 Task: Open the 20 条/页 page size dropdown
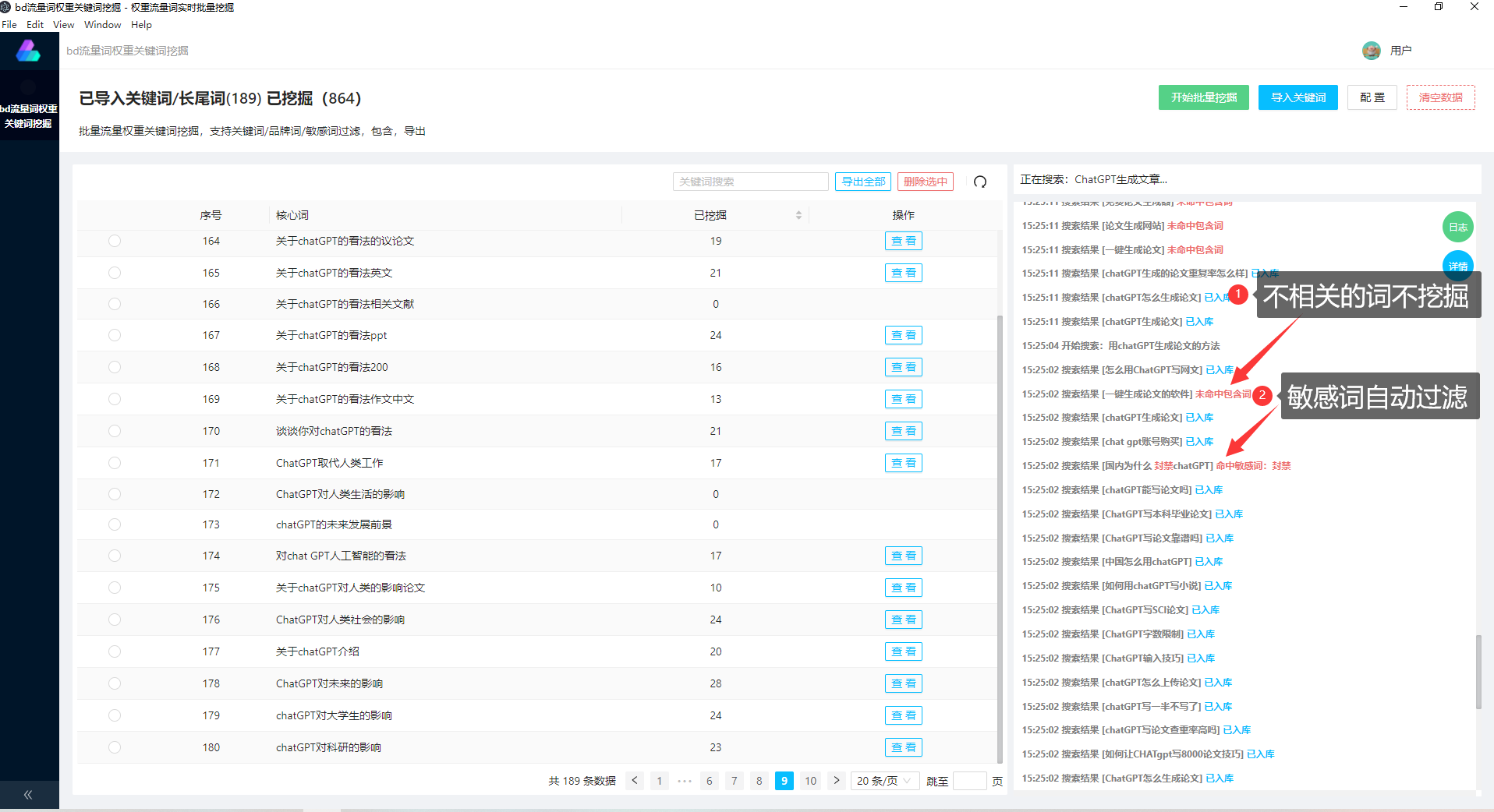click(x=884, y=781)
